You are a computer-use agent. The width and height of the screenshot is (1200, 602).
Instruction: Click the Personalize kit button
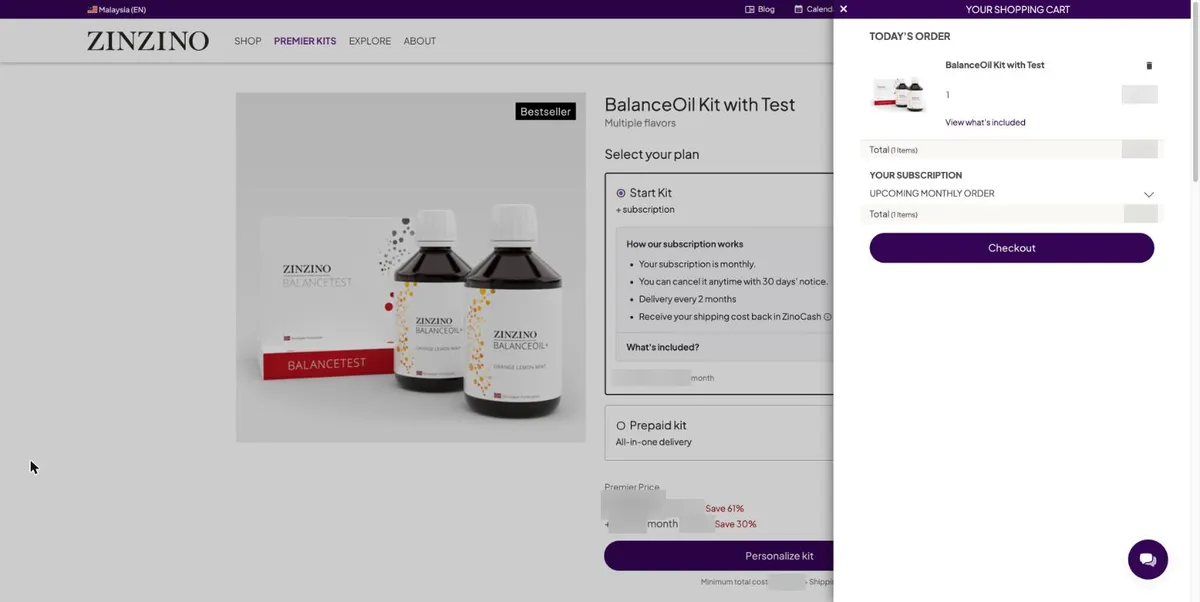(x=718, y=556)
